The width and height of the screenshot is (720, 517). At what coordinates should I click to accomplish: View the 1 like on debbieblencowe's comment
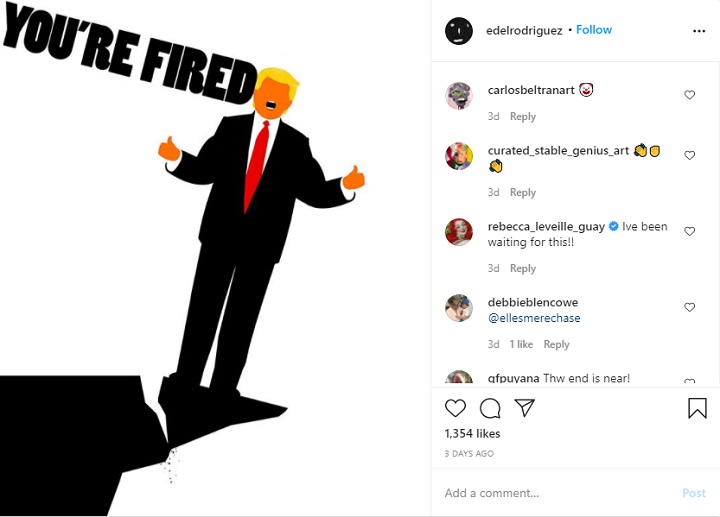point(521,345)
